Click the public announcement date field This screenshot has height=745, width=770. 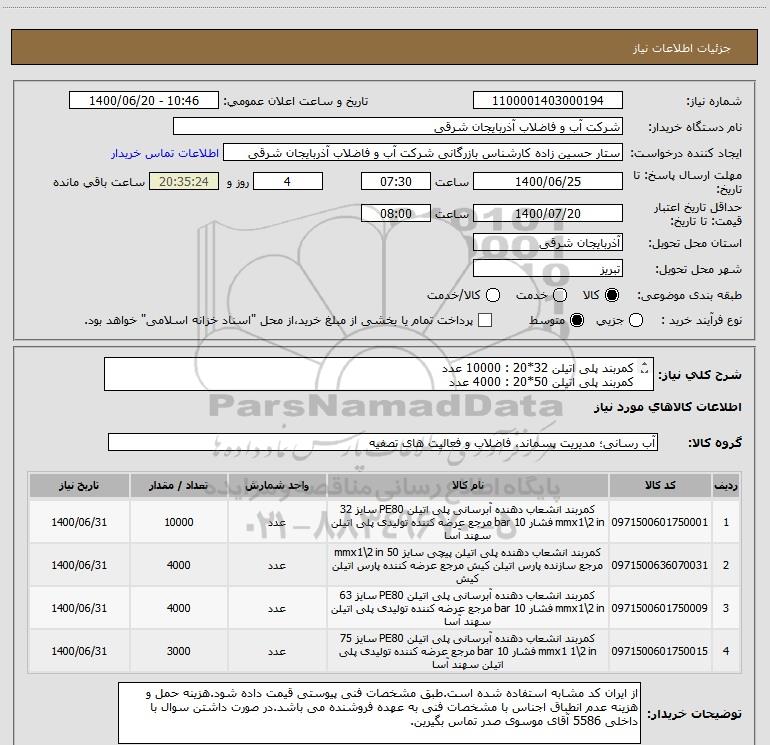coord(144,101)
